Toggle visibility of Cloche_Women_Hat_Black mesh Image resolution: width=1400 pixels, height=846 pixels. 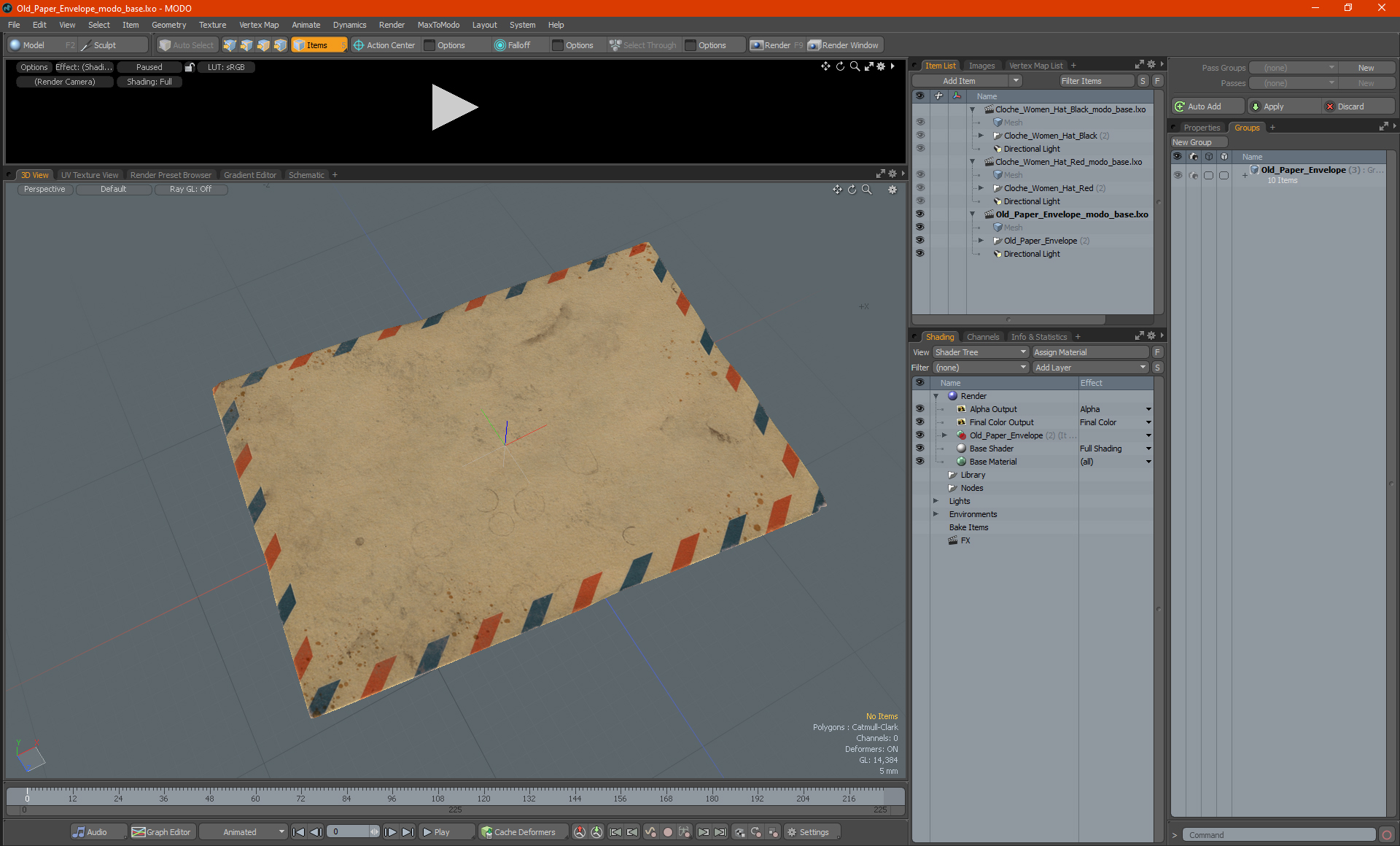coord(919,122)
